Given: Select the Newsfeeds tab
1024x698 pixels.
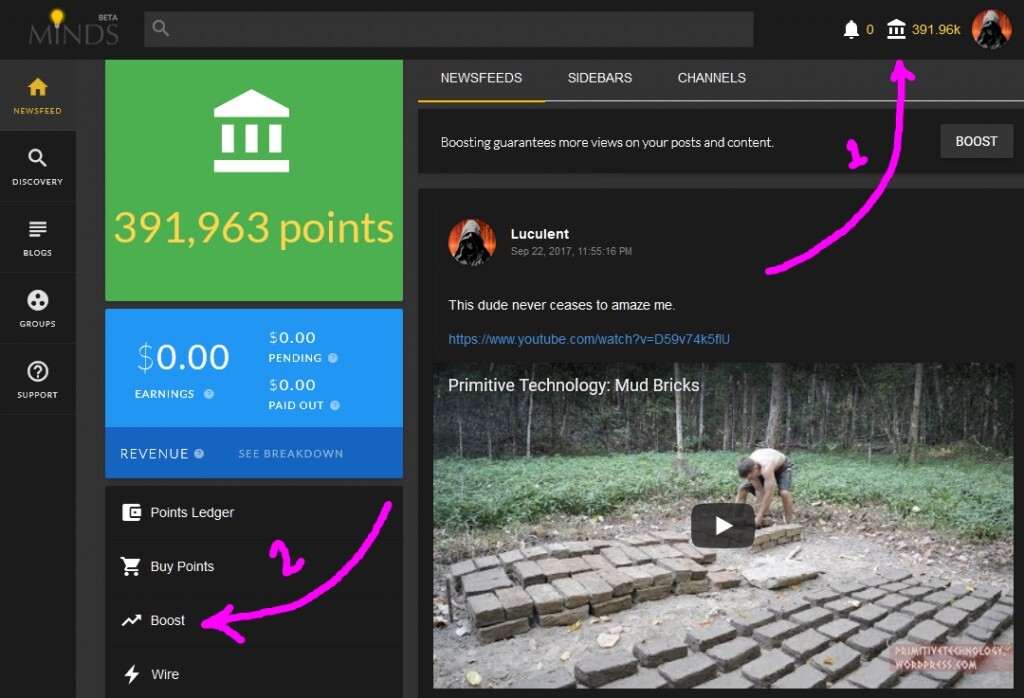Looking at the screenshot, I should (x=481, y=78).
